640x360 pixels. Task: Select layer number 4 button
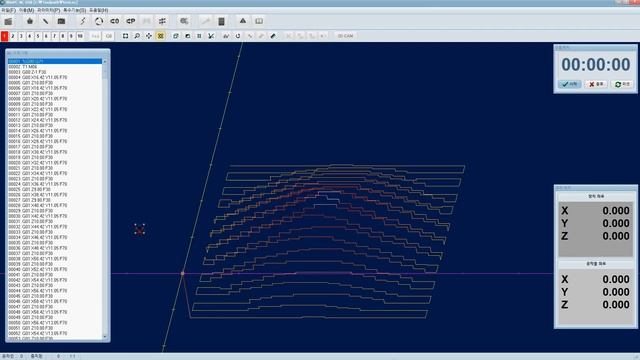point(29,36)
